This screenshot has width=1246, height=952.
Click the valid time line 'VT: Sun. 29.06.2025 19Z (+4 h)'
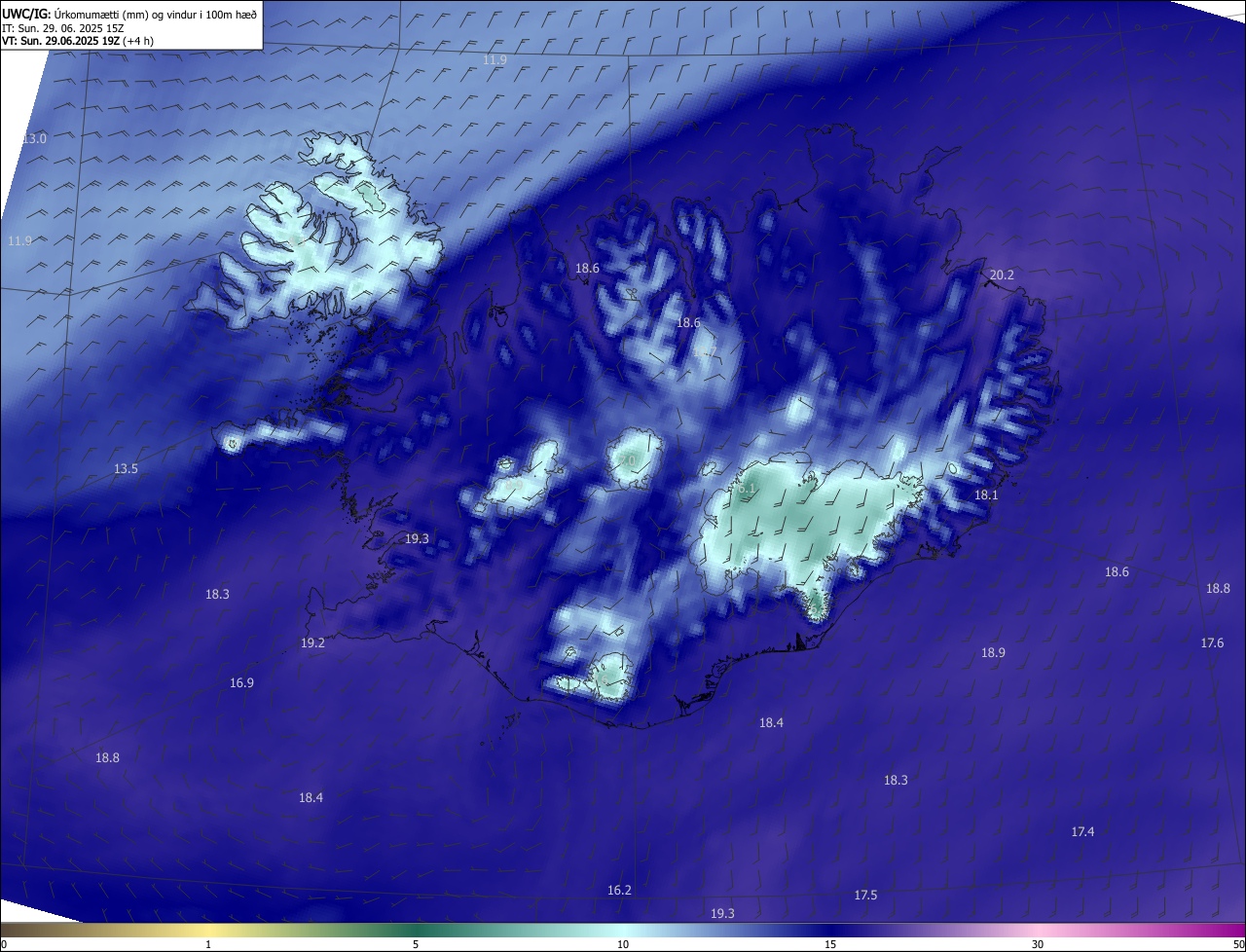click(x=78, y=41)
